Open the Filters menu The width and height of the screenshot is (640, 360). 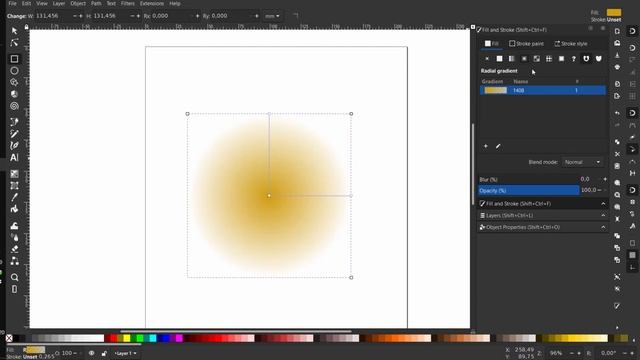128,3
